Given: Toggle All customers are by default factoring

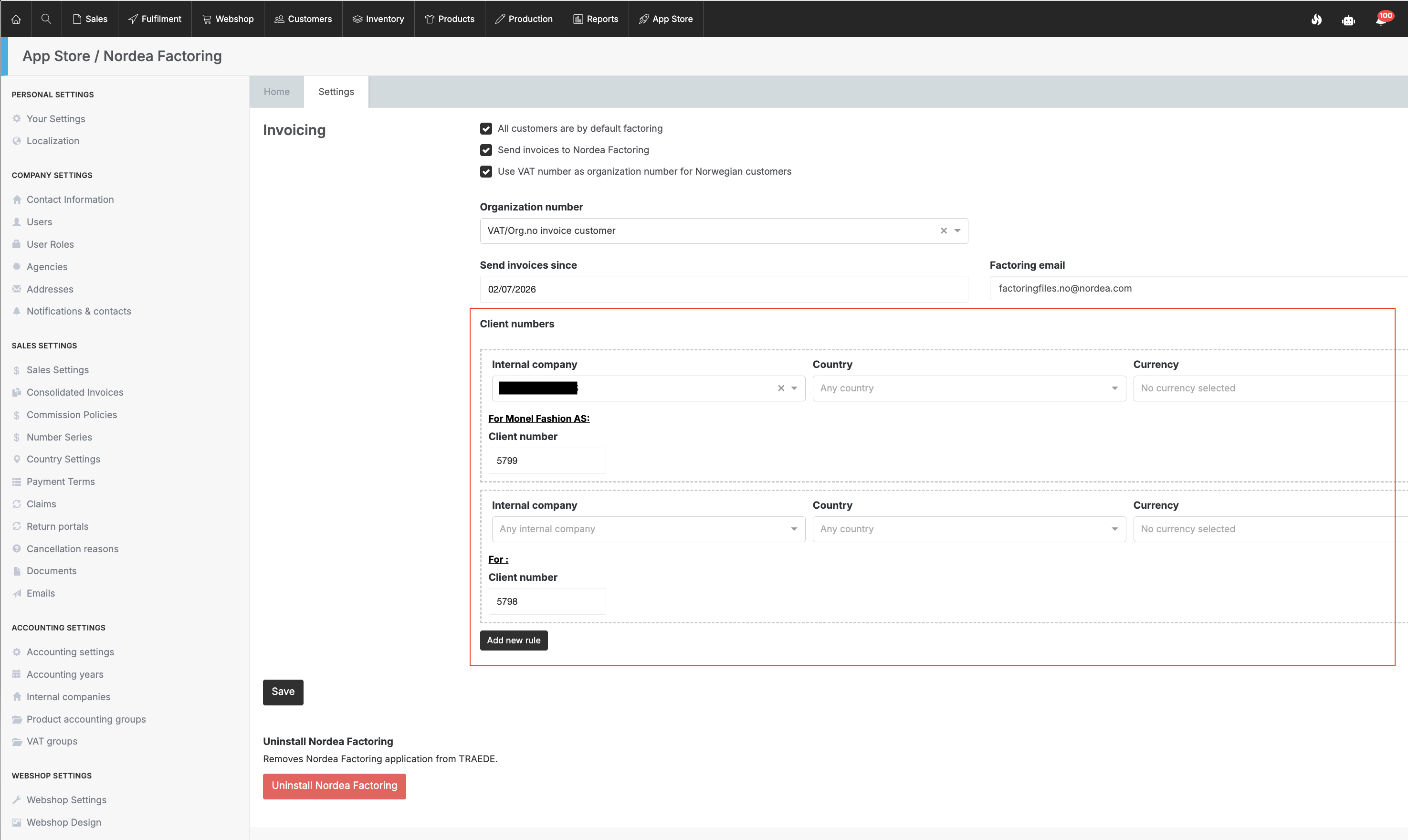Looking at the screenshot, I should coord(486,128).
